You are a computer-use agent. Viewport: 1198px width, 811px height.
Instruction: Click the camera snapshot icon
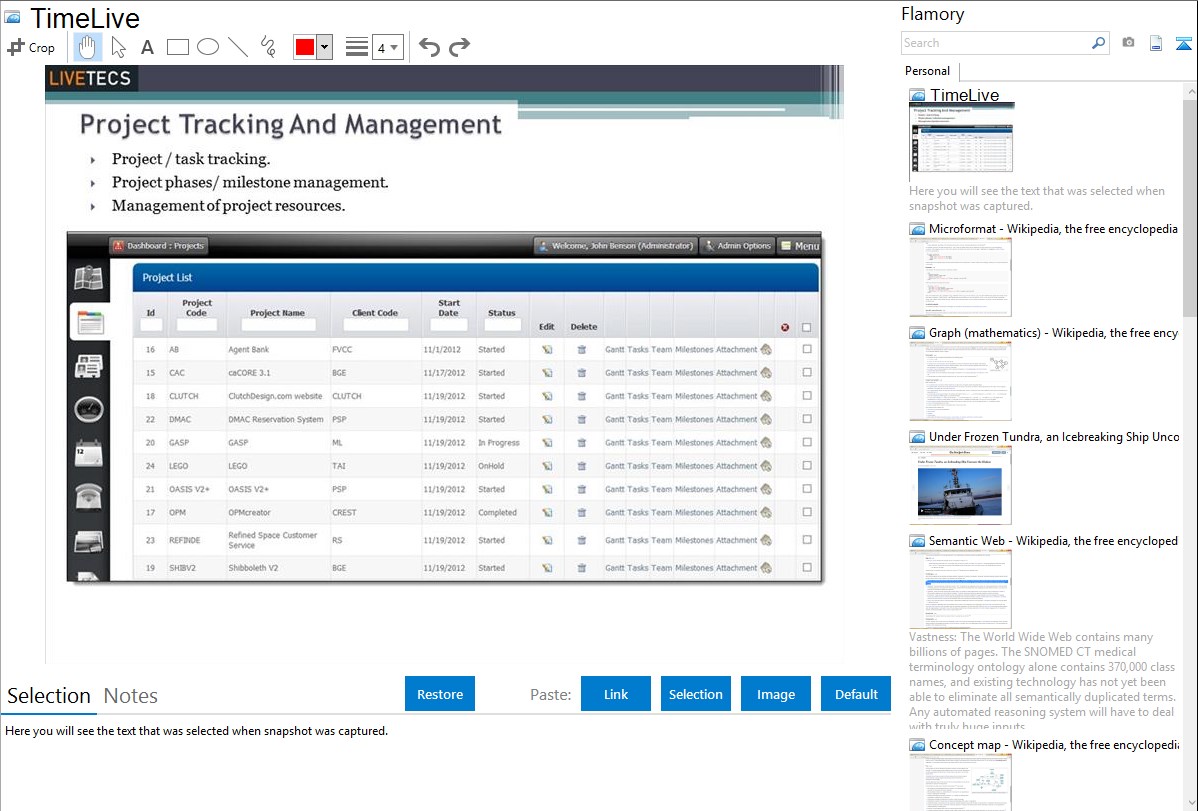(1128, 43)
